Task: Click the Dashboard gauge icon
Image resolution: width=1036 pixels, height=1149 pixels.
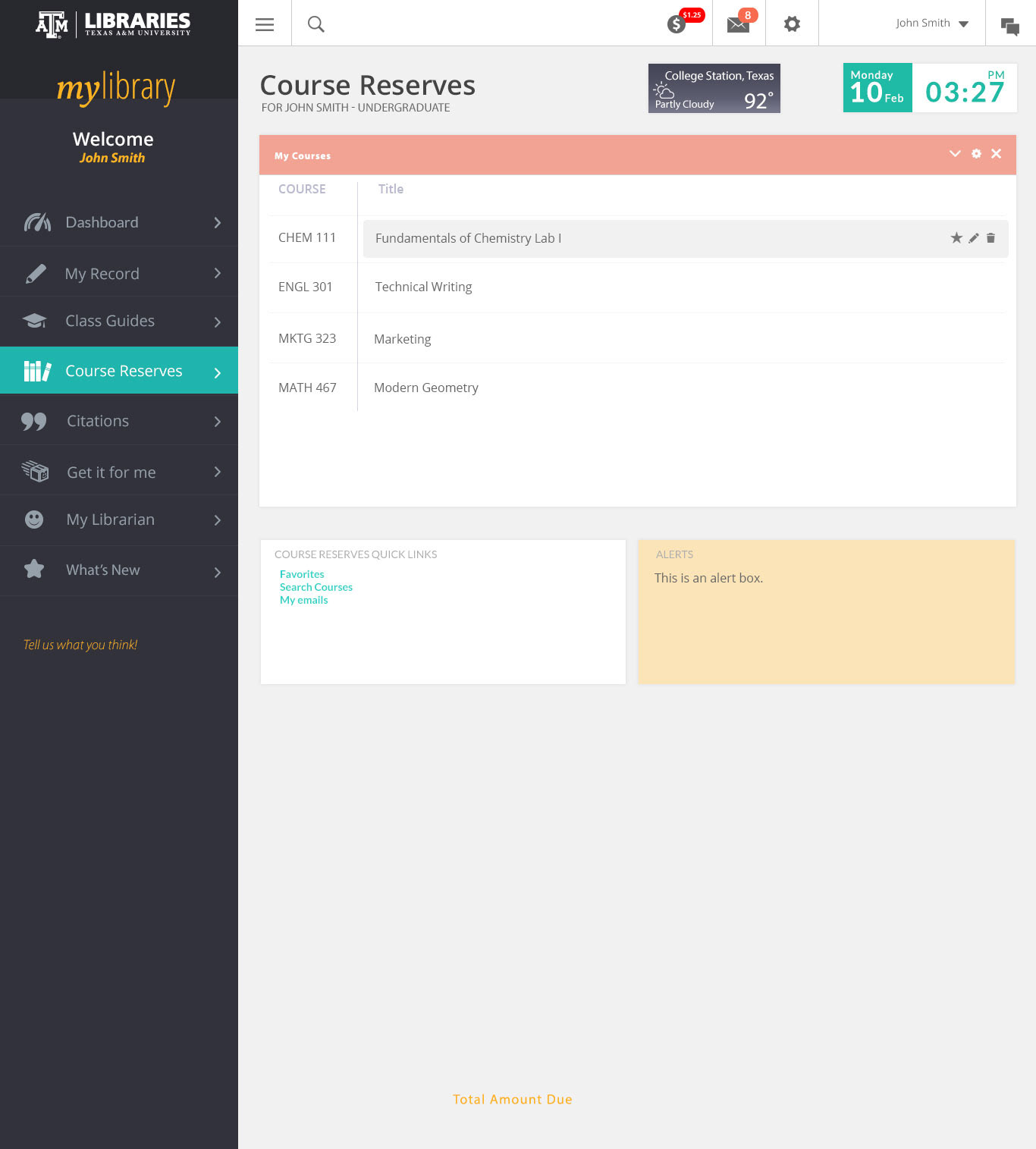Action: pyautogui.click(x=37, y=222)
